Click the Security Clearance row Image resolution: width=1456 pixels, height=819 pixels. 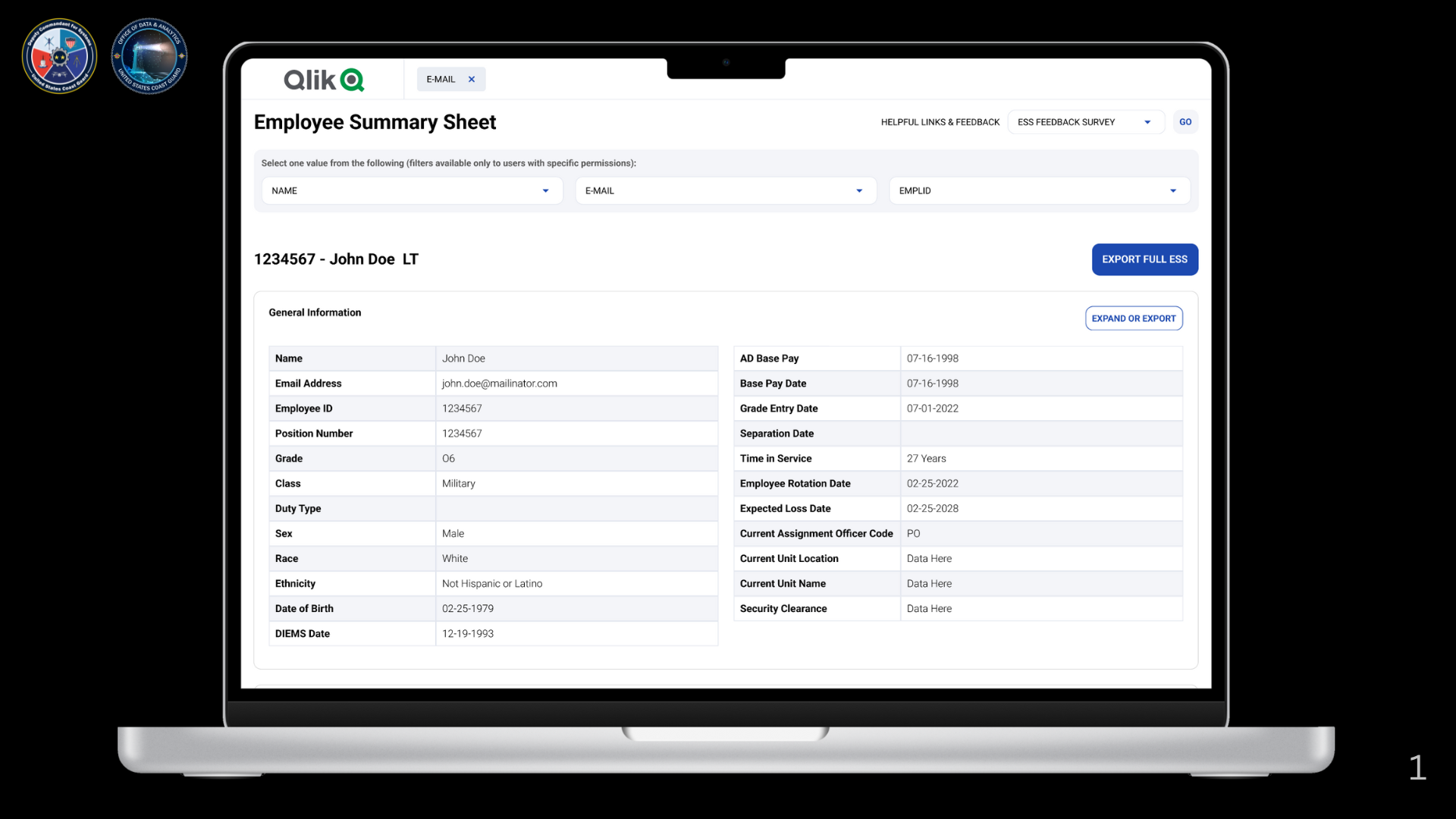pyautogui.click(x=783, y=608)
